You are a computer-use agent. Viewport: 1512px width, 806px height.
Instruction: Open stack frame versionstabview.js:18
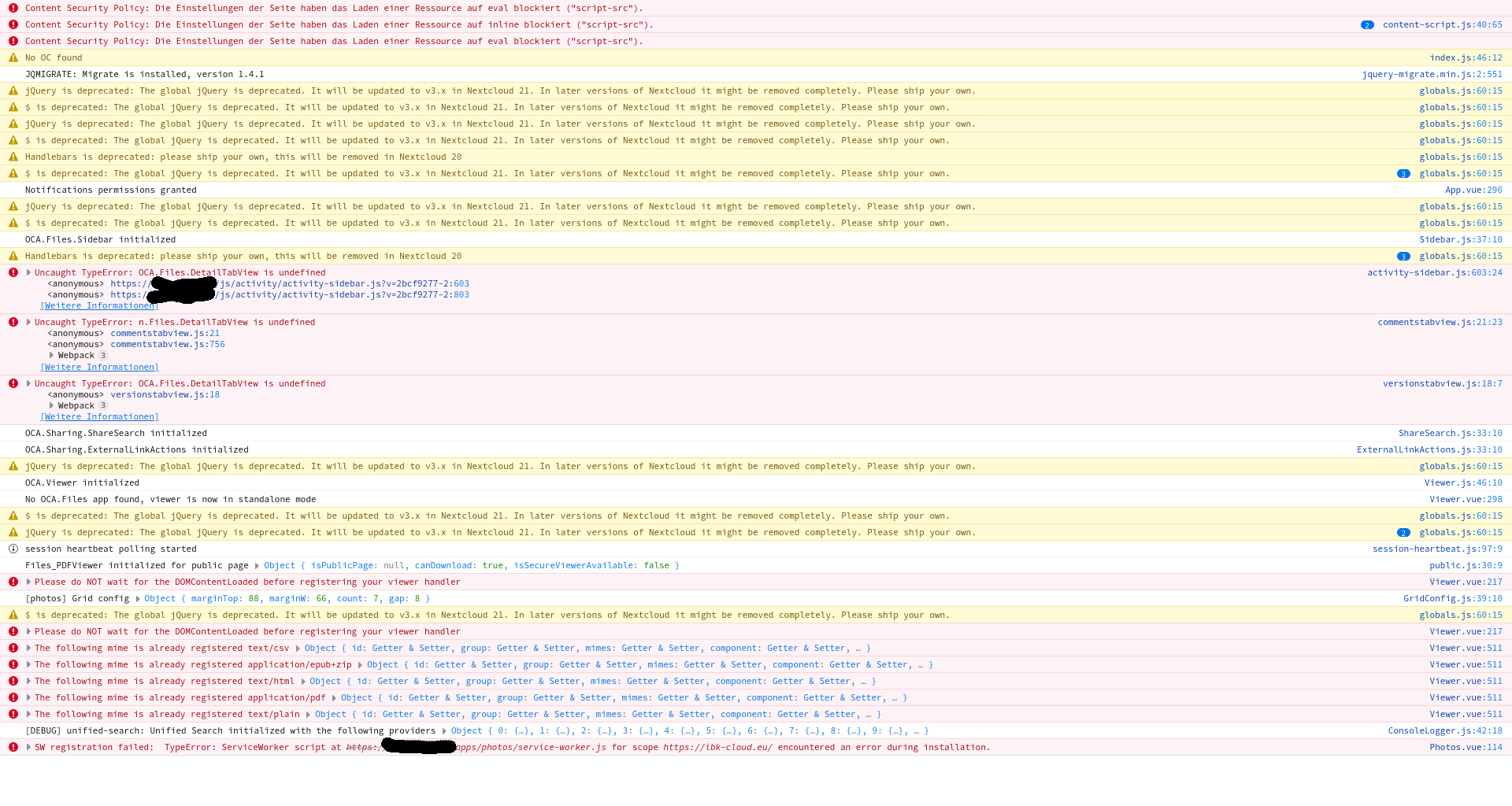point(165,394)
